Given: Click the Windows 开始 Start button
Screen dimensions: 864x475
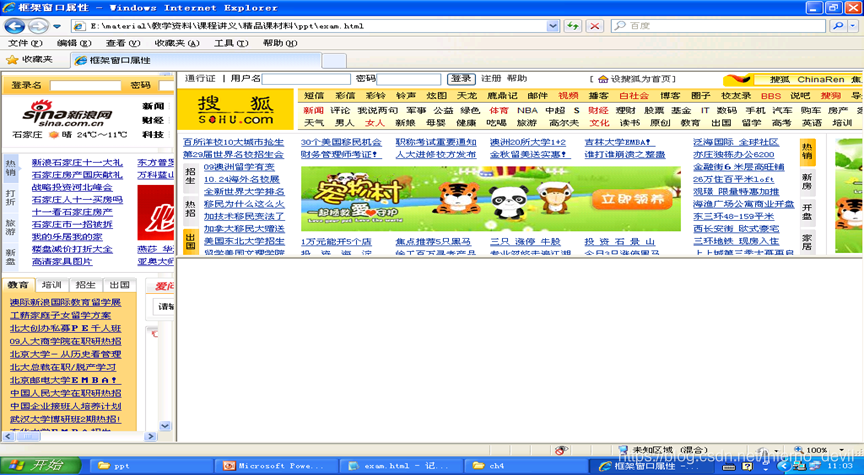Looking at the screenshot, I should (x=40, y=466).
